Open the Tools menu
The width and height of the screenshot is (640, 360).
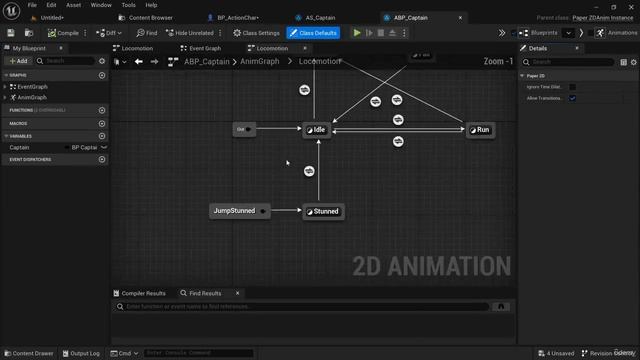[128, 5]
